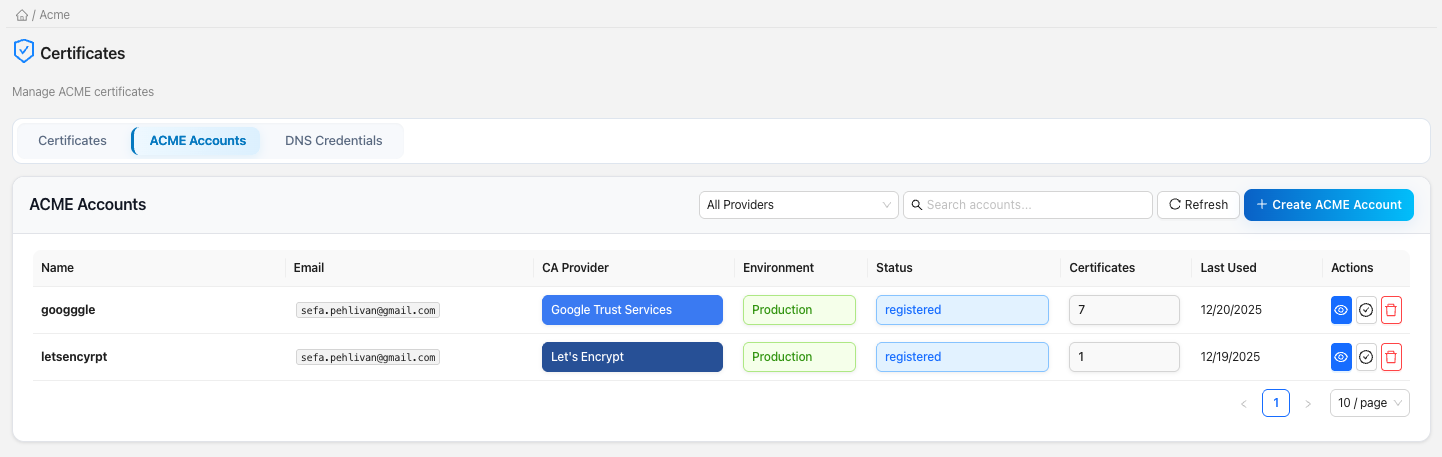Image resolution: width=1442 pixels, height=457 pixels.
Task: Go to previous page arrow
Action: [1243, 404]
